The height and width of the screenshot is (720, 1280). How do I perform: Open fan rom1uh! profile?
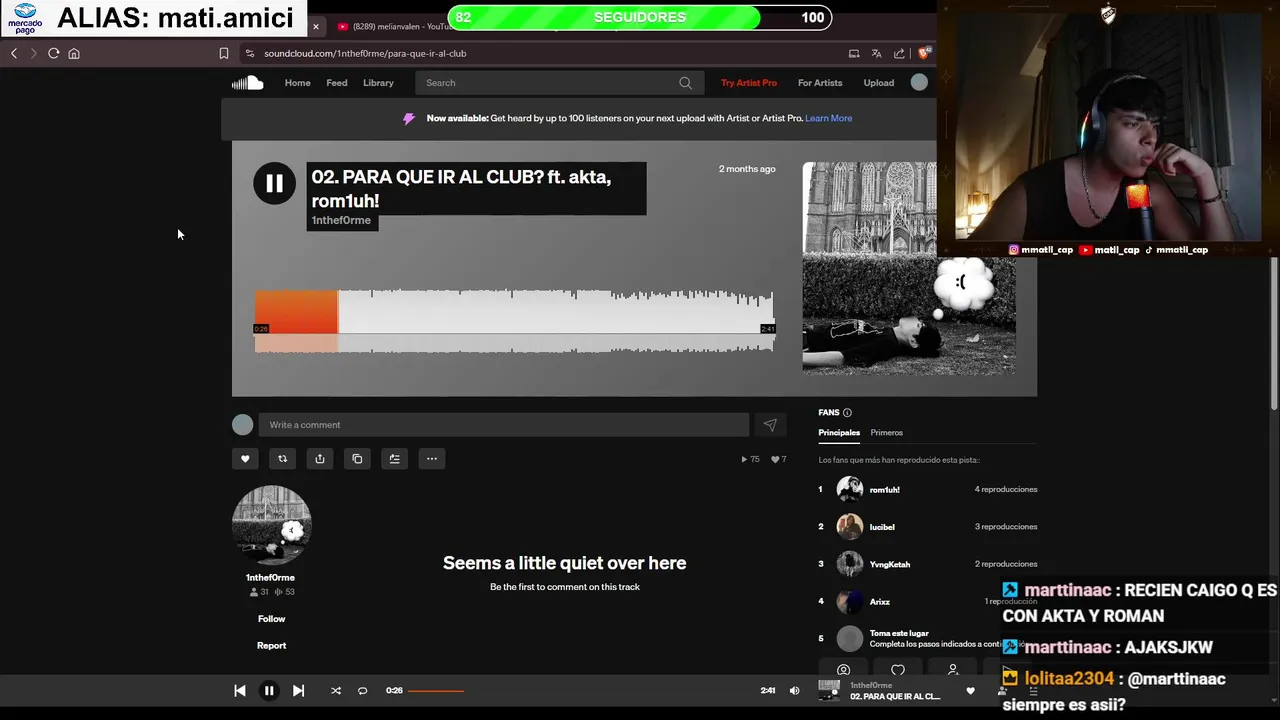tap(884, 490)
